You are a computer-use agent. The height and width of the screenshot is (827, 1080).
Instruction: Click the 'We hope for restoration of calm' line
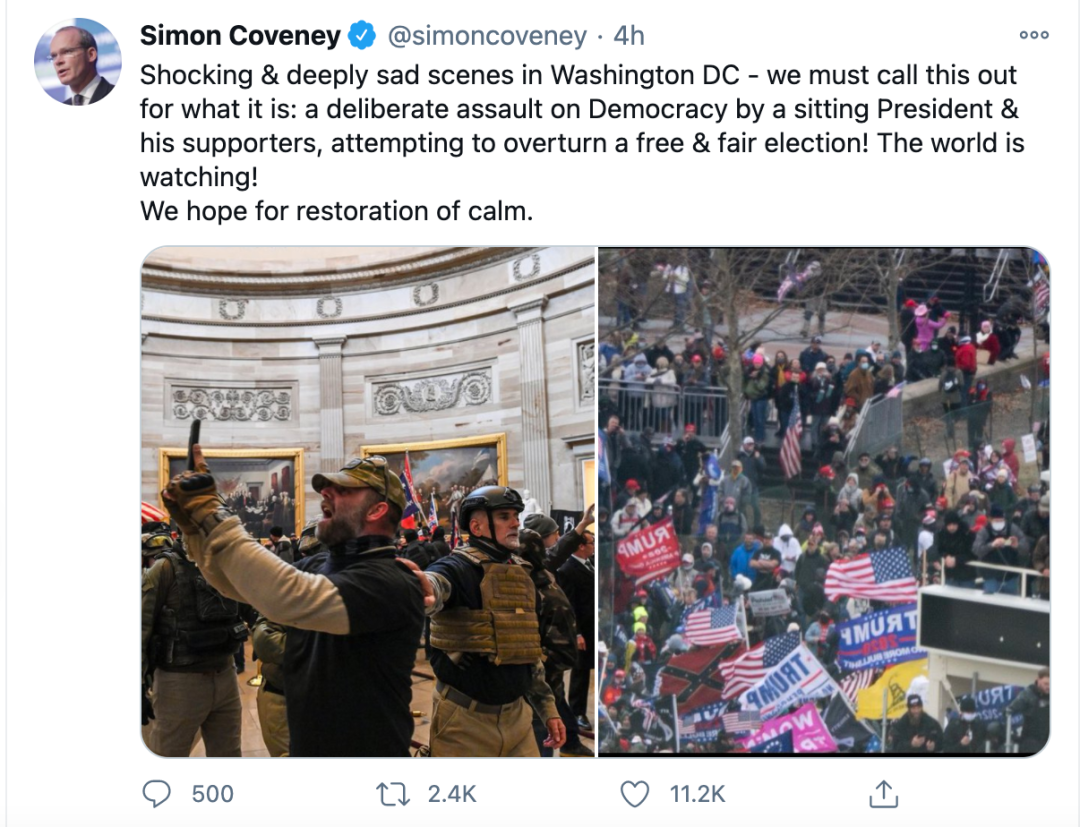(337, 211)
